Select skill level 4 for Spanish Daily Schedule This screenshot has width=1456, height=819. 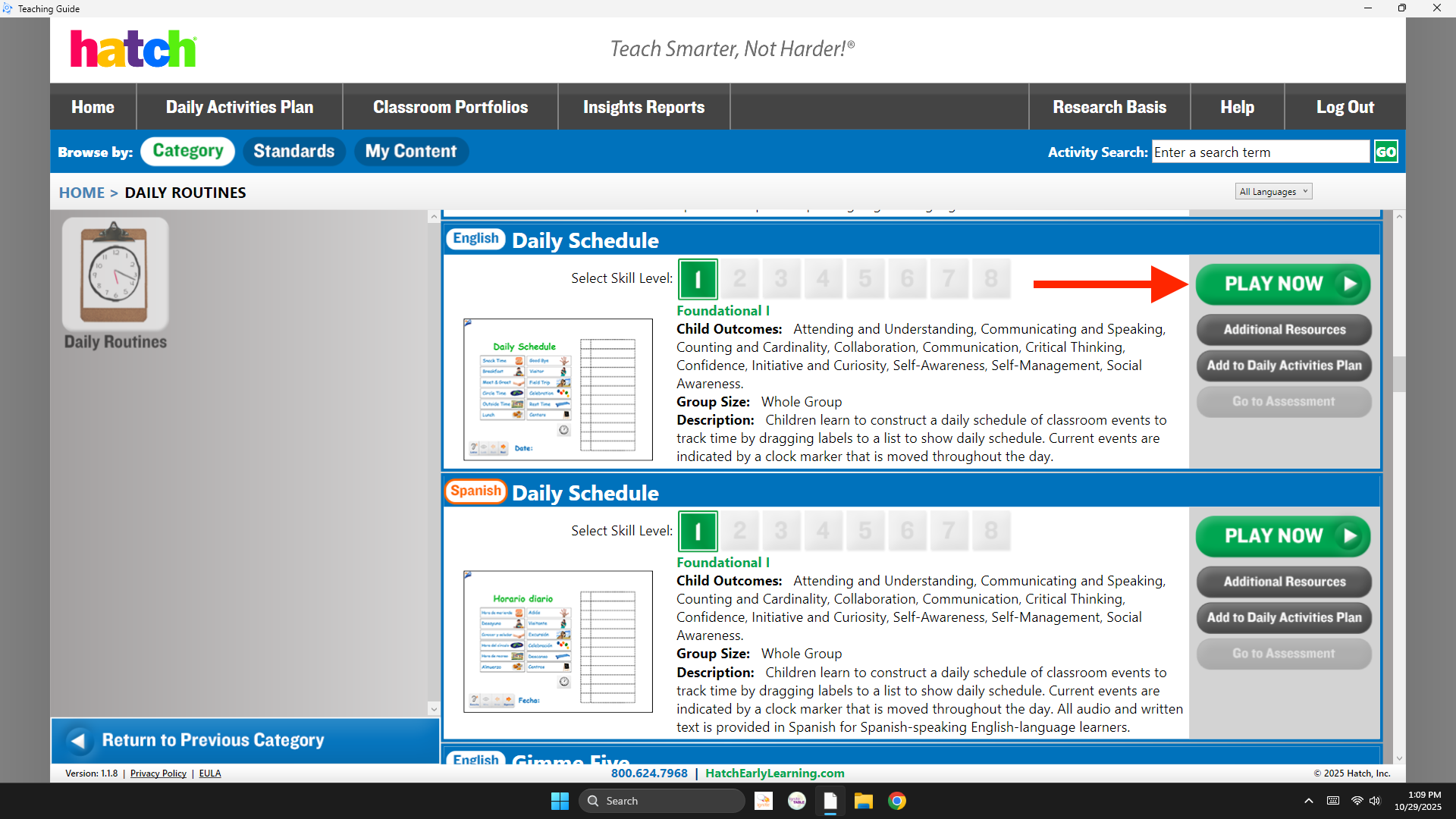824,531
